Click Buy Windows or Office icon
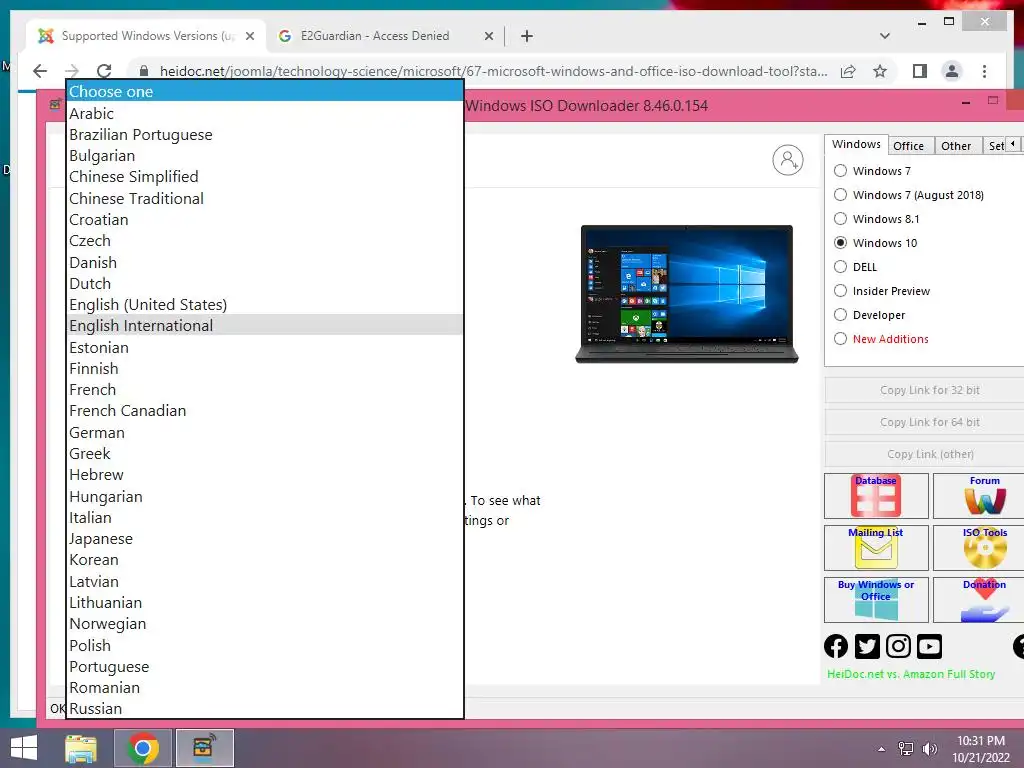Screen dimensions: 1024x768 tap(876, 600)
